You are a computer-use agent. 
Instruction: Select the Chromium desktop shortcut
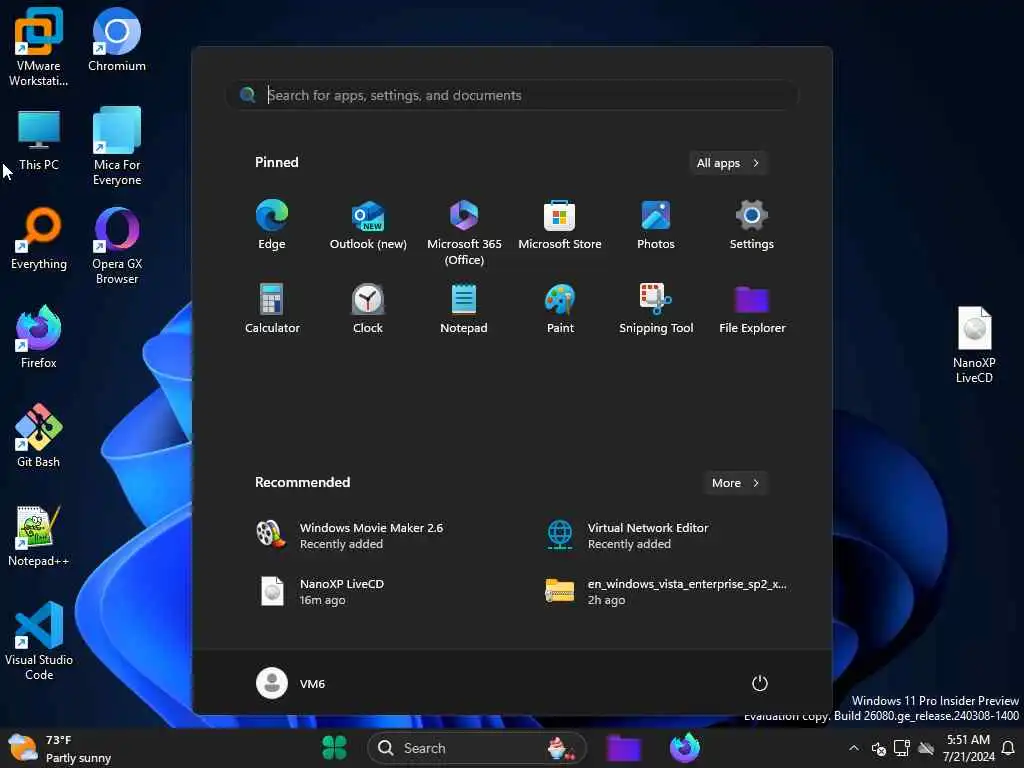click(117, 39)
